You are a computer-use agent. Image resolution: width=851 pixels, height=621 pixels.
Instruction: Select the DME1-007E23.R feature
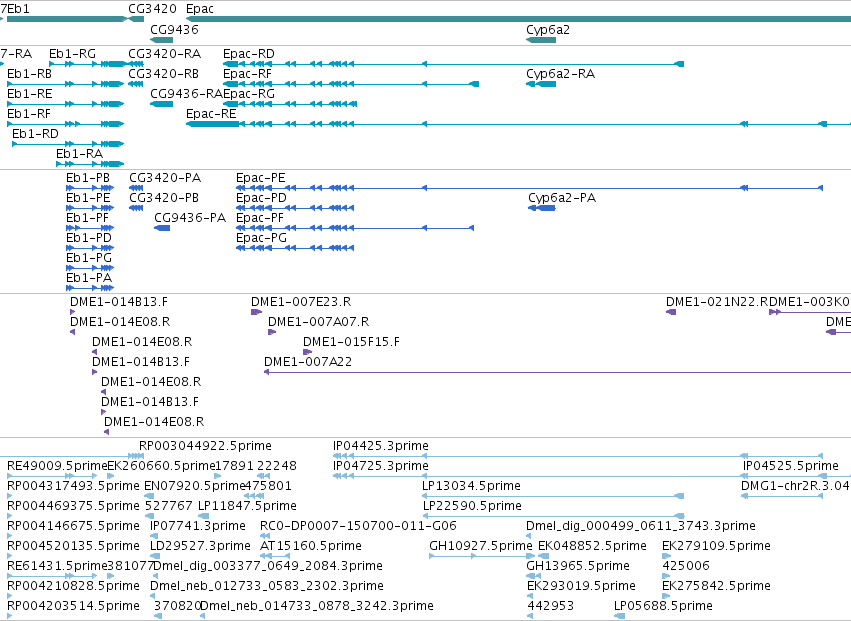pyautogui.click(x=301, y=302)
